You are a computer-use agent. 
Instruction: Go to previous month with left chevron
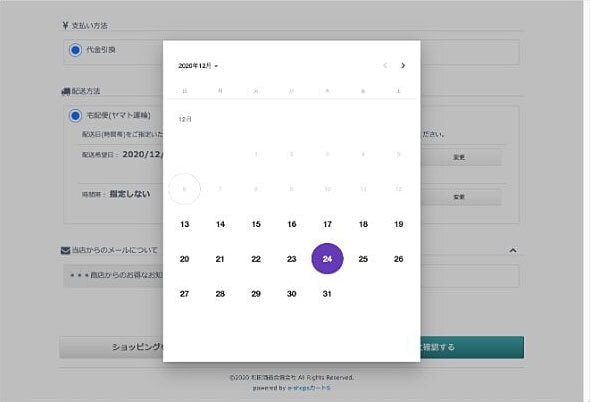[385, 65]
